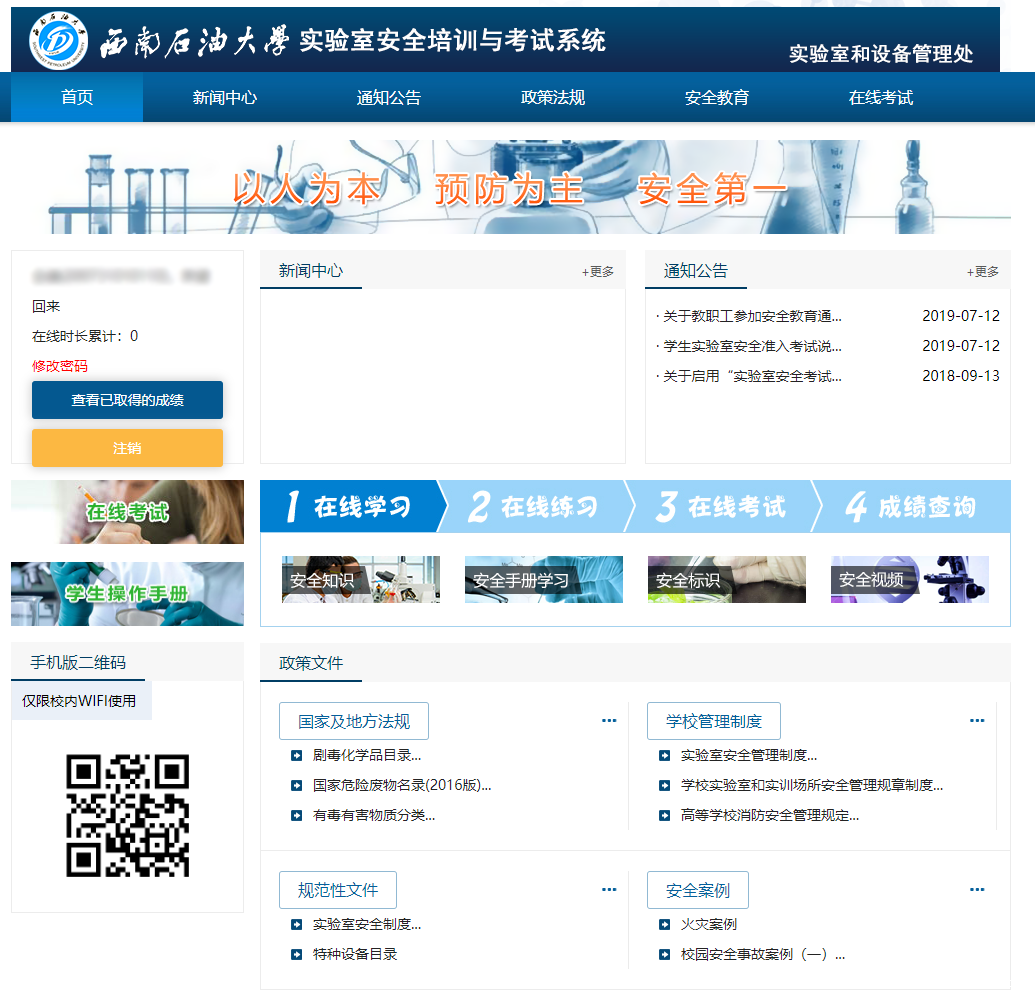The image size is (1035, 999).
Task: Select the 2 在线练习 step tab
Action: tap(532, 507)
